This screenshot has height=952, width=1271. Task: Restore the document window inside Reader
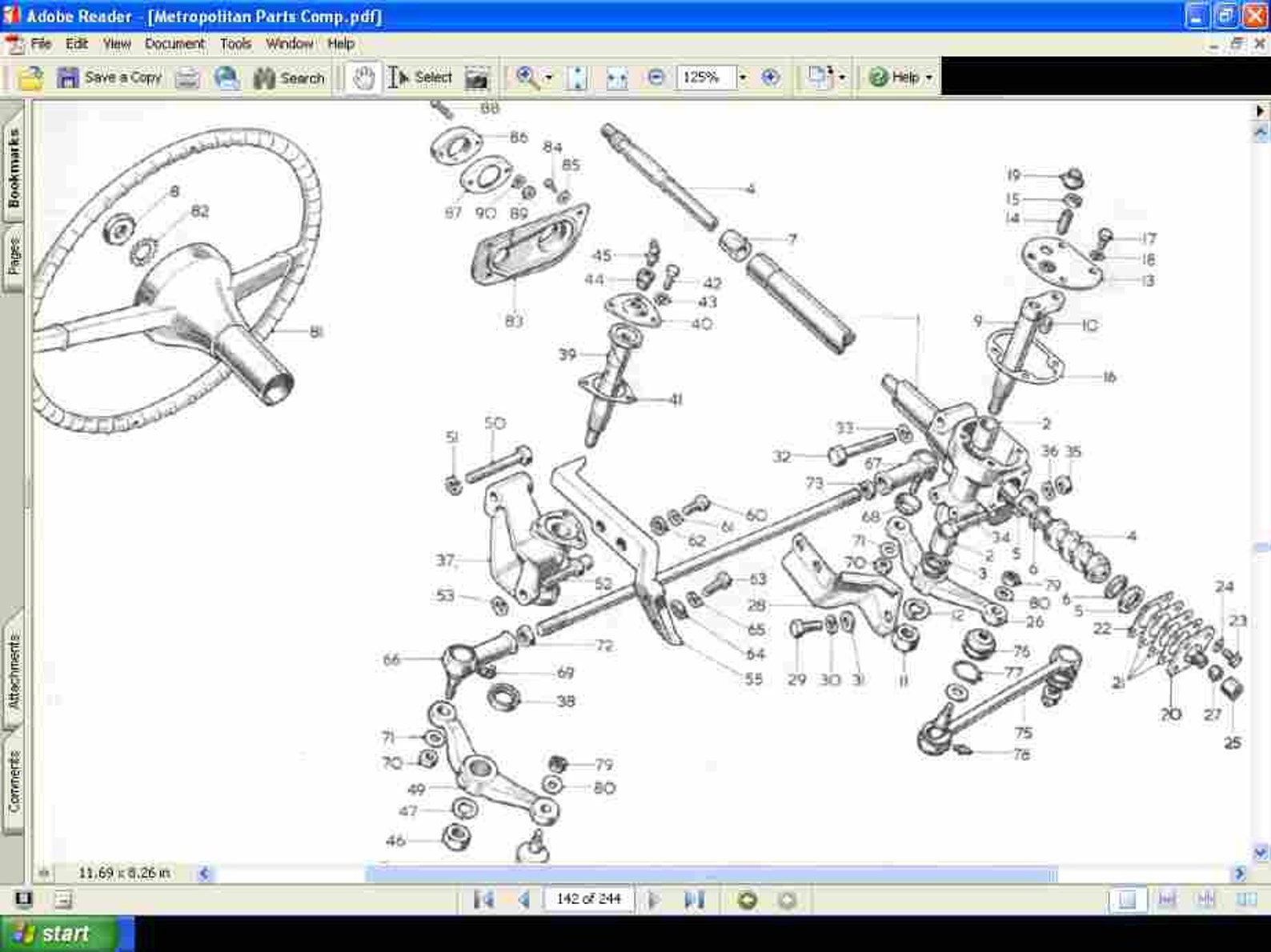1237,44
